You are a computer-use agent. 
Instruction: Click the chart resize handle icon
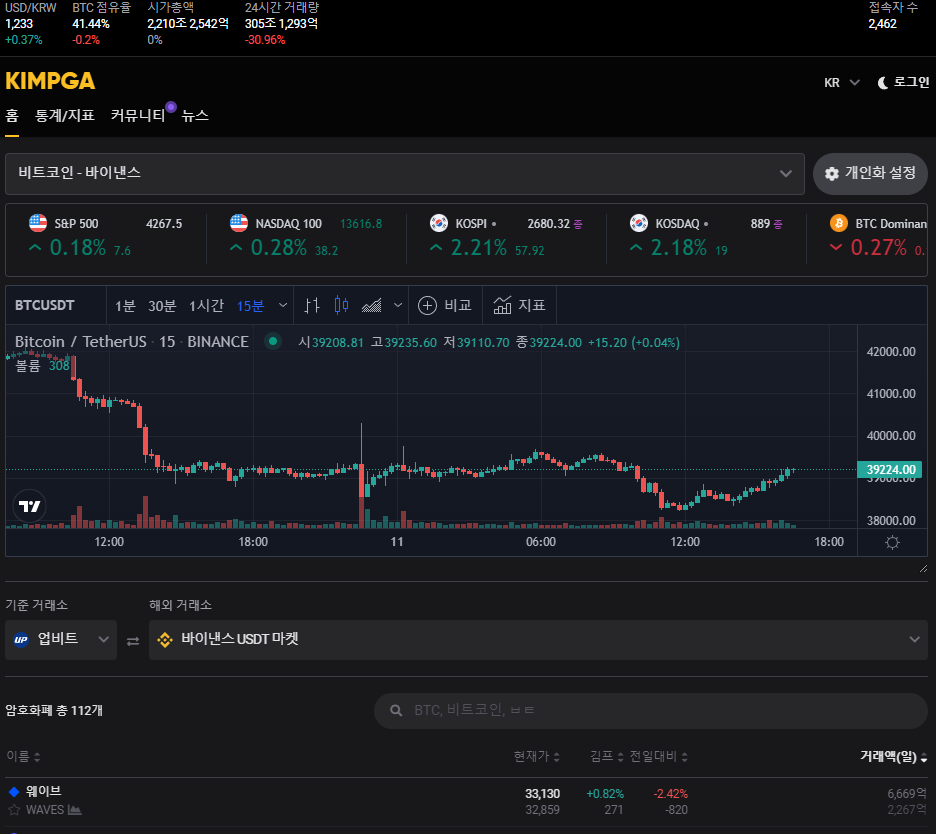(923, 569)
